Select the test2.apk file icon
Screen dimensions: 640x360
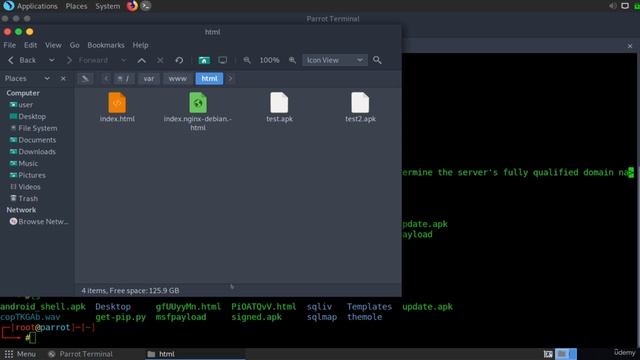[360, 102]
